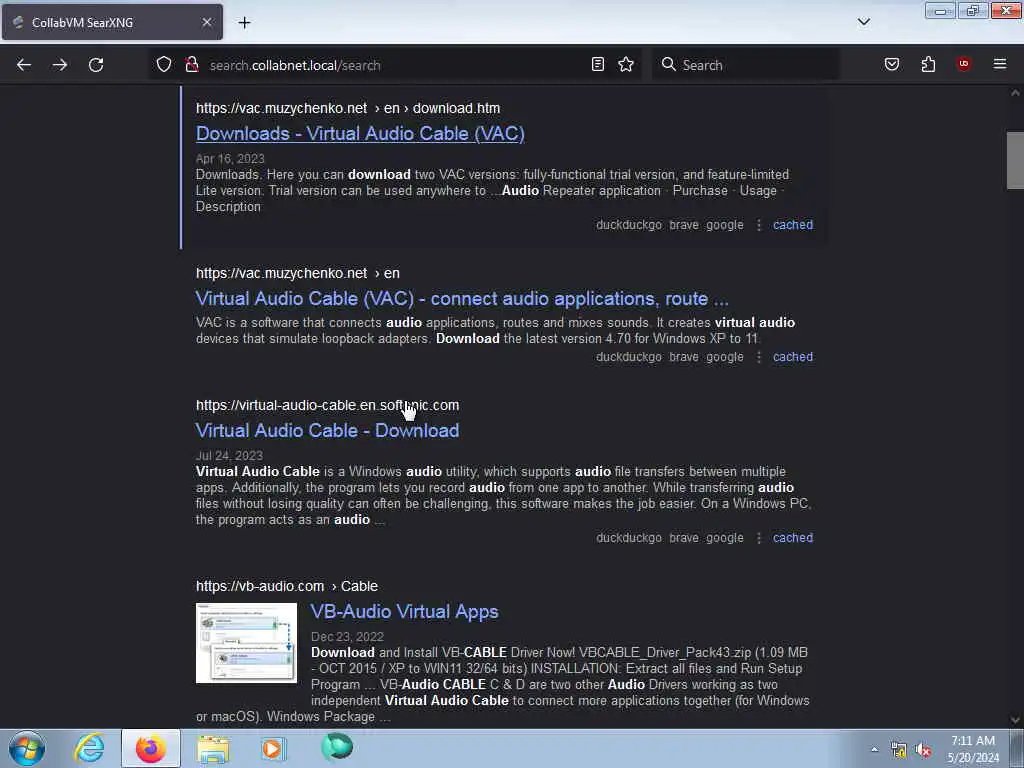
Task: Open the Pocket save icon
Action: [x=892, y=64]
